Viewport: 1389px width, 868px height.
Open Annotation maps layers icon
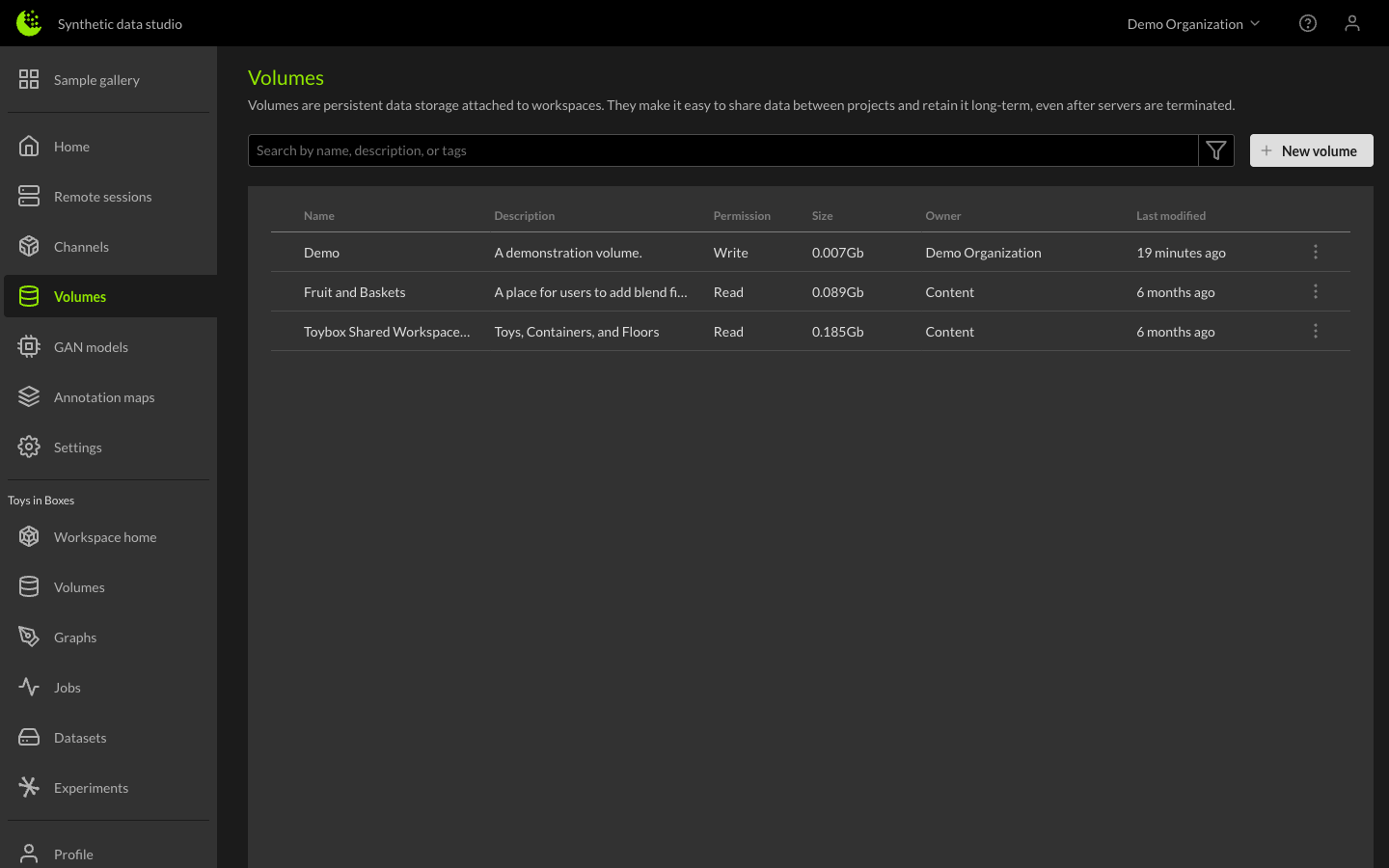point(29,397)
